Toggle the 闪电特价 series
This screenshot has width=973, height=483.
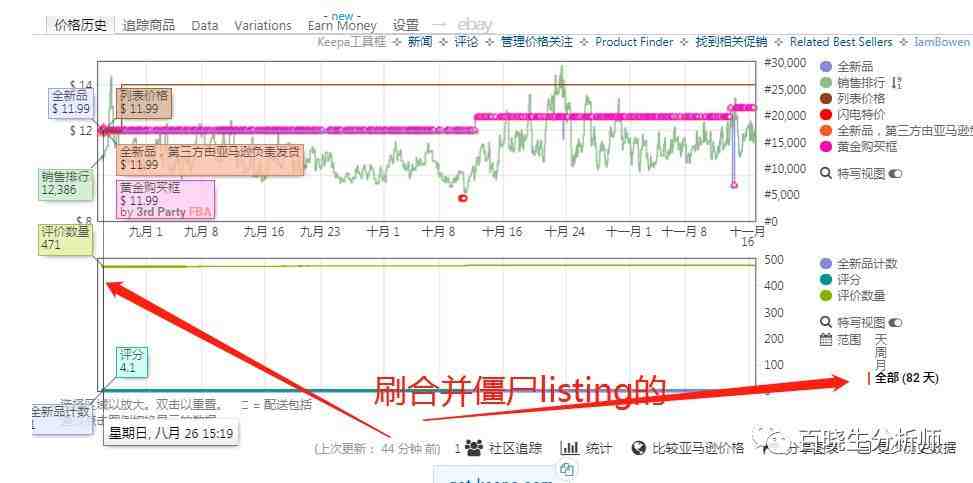click(x=853, y=114)
